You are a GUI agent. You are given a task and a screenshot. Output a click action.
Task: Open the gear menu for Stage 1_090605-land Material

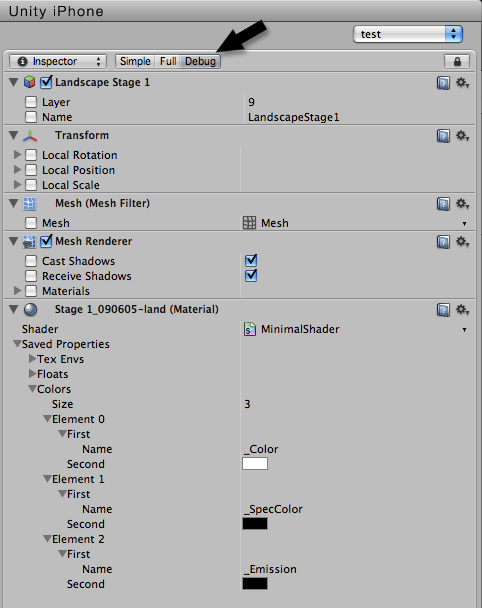click(462, 310)
